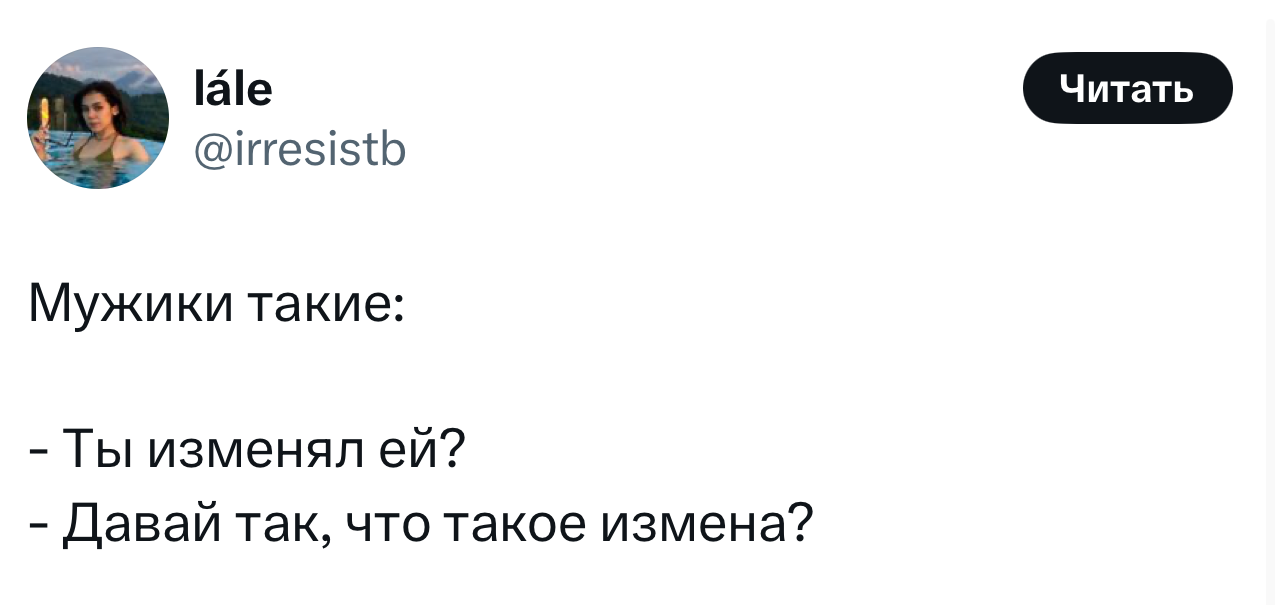Click the line 'Давай так, что такое измена?'
The height and width of the screenshot is (605, 1284).
437,525
